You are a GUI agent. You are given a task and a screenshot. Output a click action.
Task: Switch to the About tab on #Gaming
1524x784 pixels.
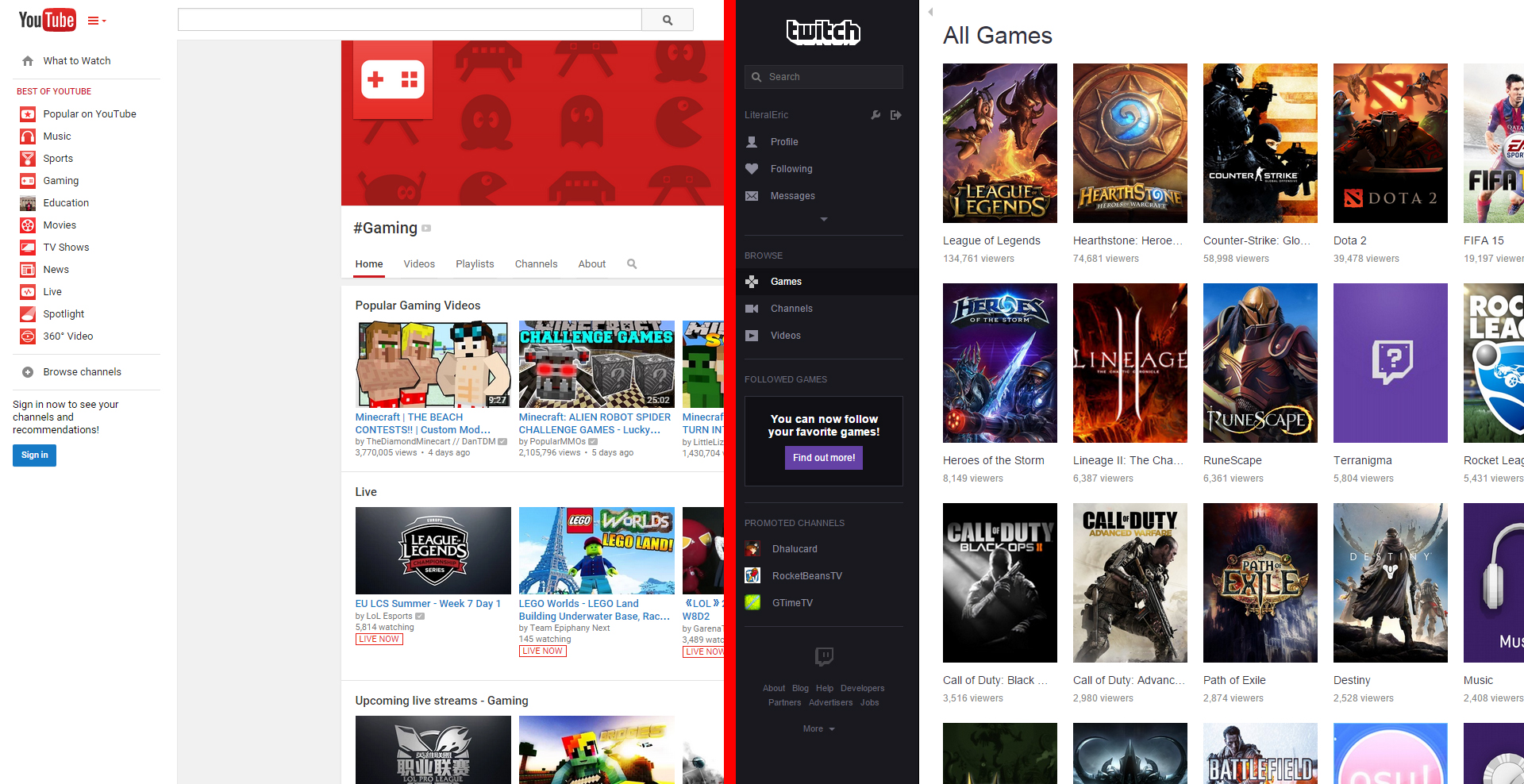click(592, 264)
